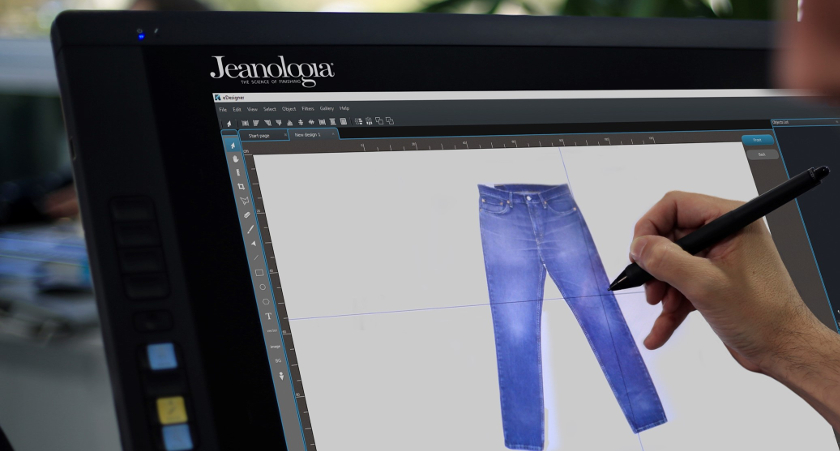Select the Polygon hexagon tool
The image size is (840, 451).
[x=266, y=302]
